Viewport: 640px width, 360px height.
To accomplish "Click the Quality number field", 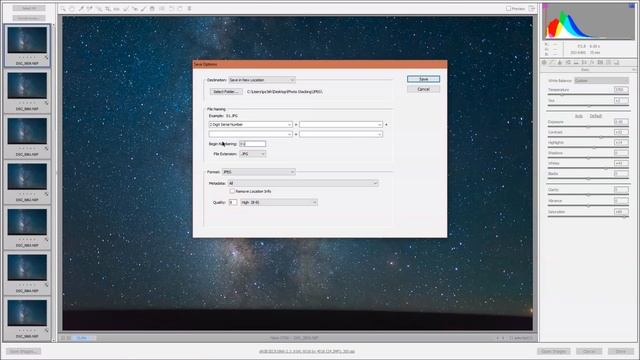I will tap(233, 202).
